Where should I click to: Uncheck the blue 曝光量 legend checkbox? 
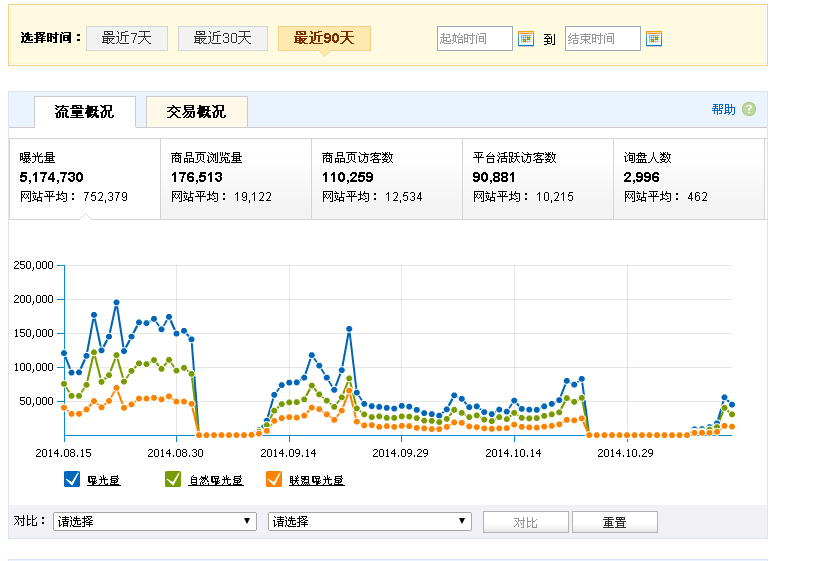tap(72, 479)
